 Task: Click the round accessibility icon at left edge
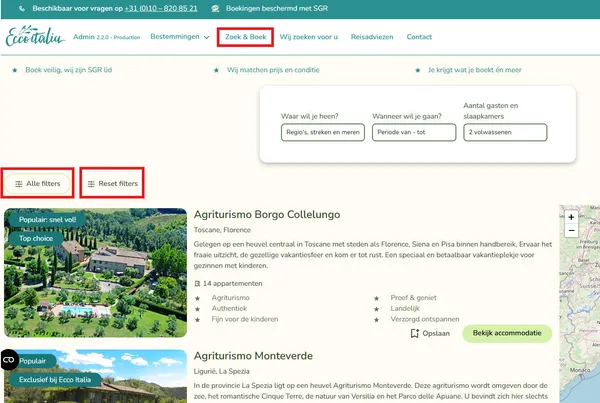8,359
